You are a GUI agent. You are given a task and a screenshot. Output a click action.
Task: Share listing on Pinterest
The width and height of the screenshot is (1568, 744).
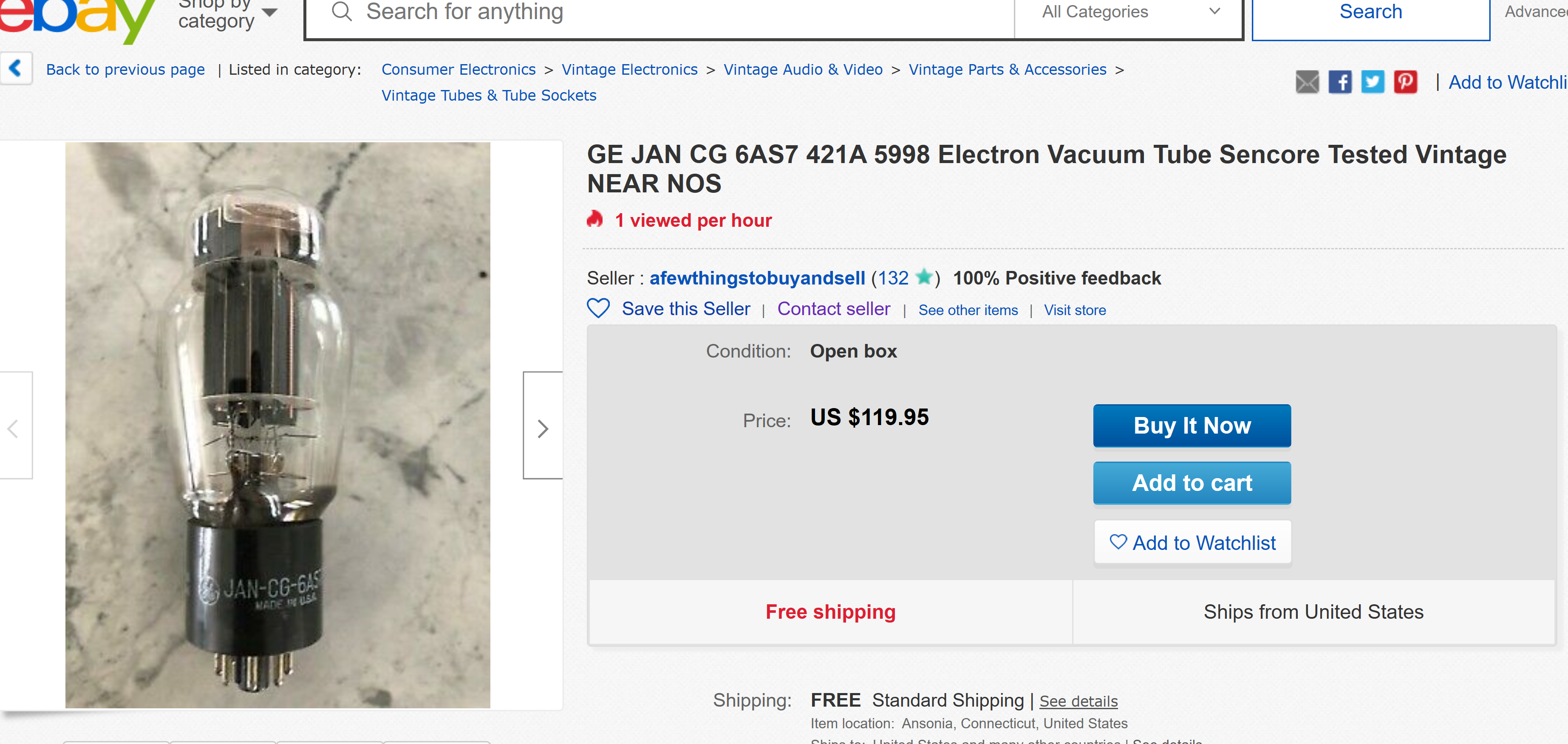(x=1405, y=82)
